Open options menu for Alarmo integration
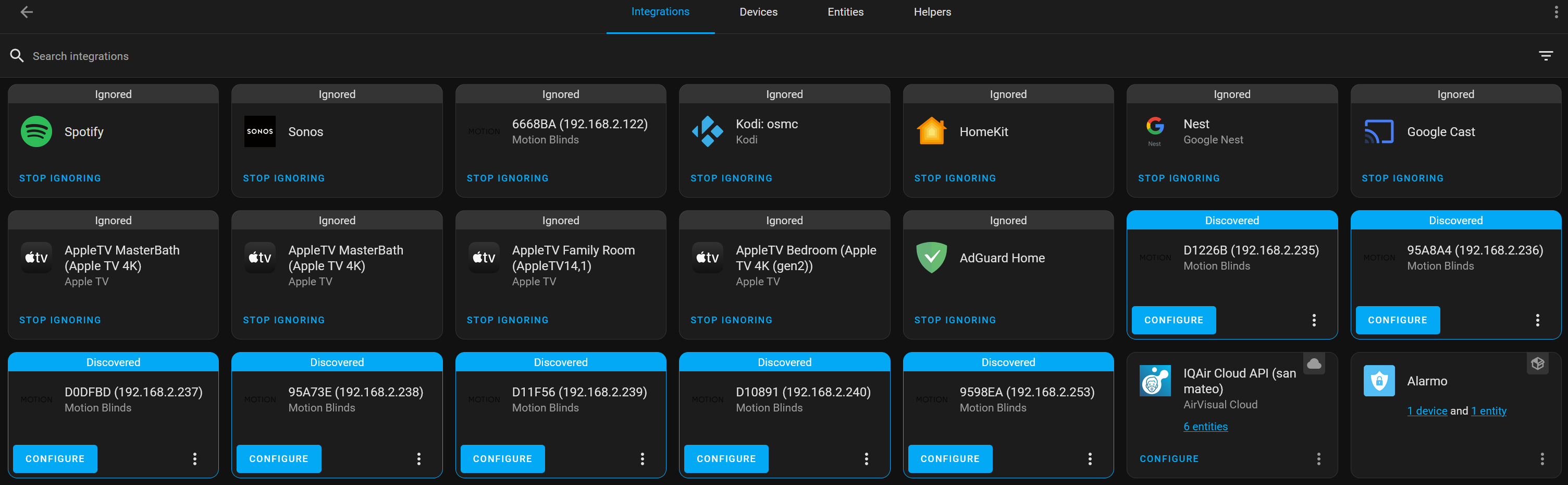Viewport: 1568px width, 485px height. point(1542,459)
